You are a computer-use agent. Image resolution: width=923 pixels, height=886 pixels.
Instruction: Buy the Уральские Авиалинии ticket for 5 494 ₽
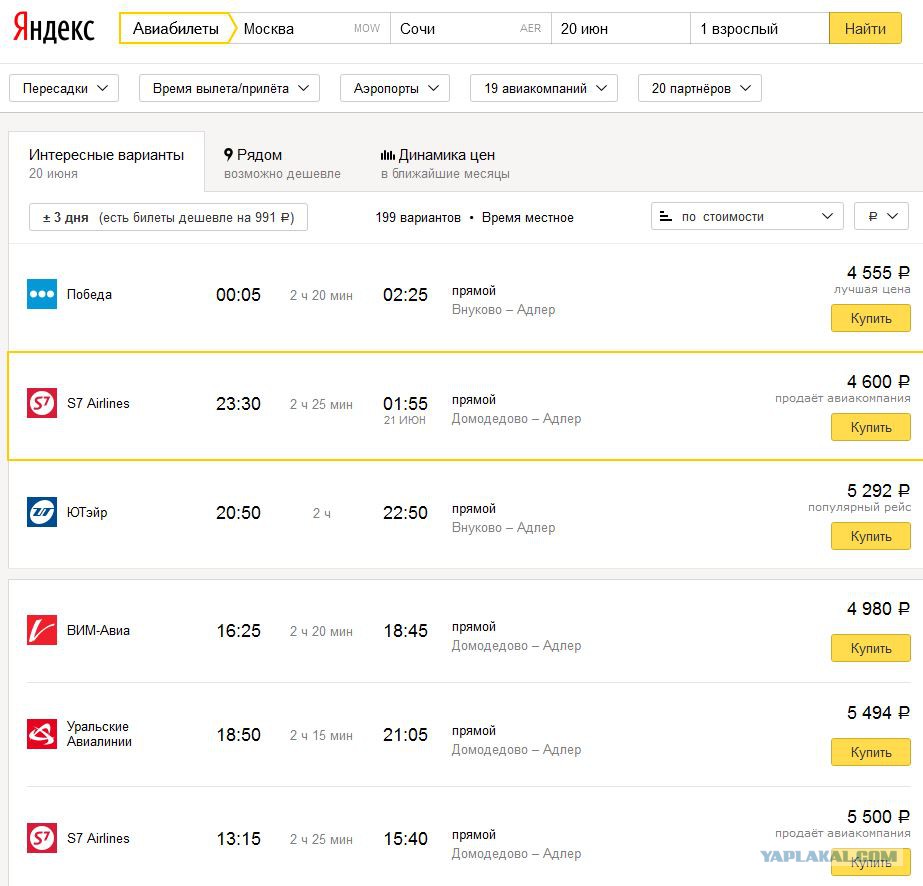click(871, 752)
